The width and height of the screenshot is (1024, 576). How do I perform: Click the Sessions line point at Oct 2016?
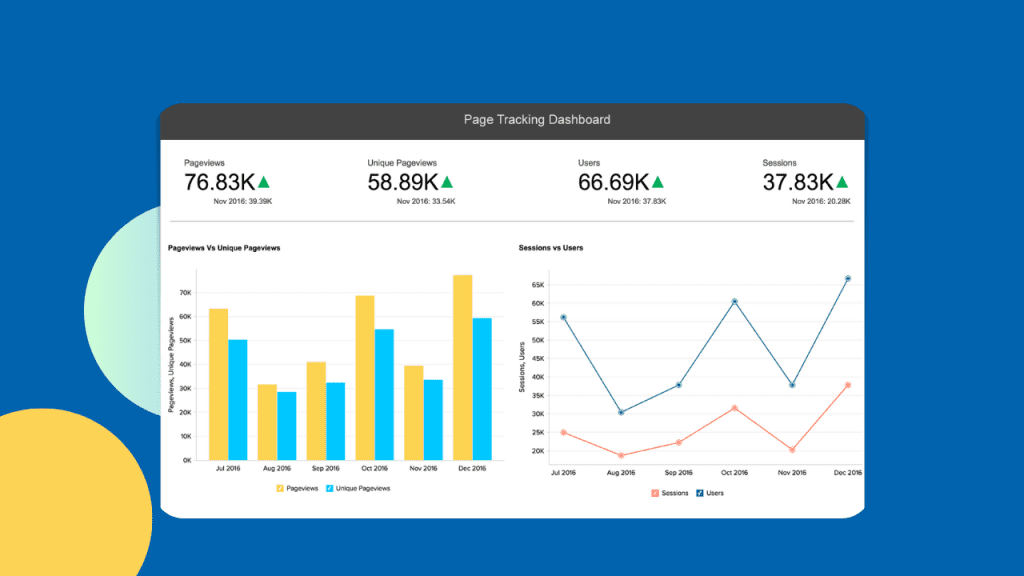(x=735, y=408)
